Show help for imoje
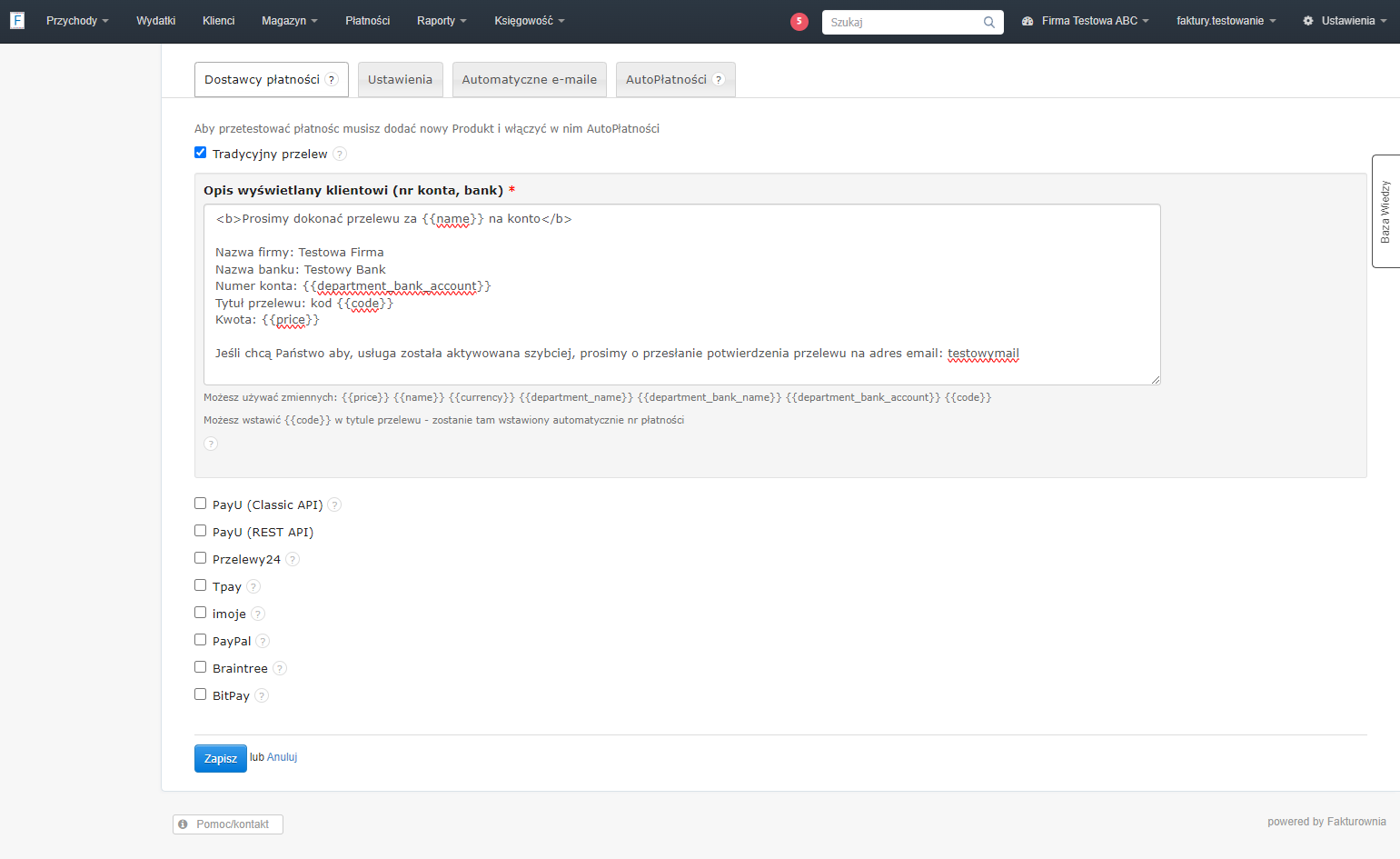Image resolution: width=1400 pixels, height=859 pixels. coord(258,614)
